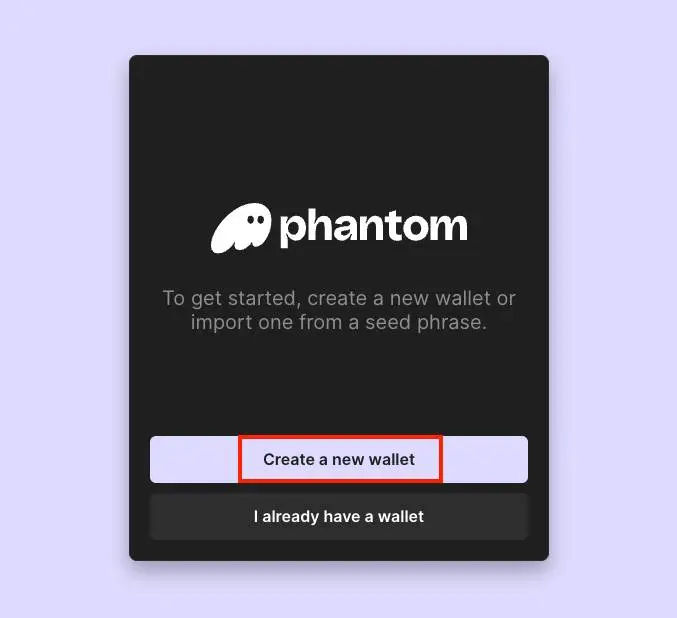Click the 'import one from a seed phrase' line
The image size is (677, 618).
pyautogui.click(x=339, y=322)
